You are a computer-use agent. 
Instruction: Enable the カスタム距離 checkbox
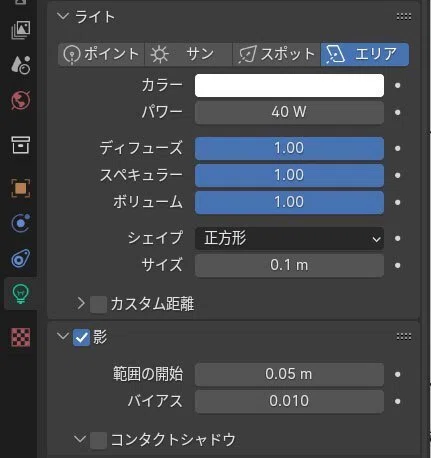(98, 304)
